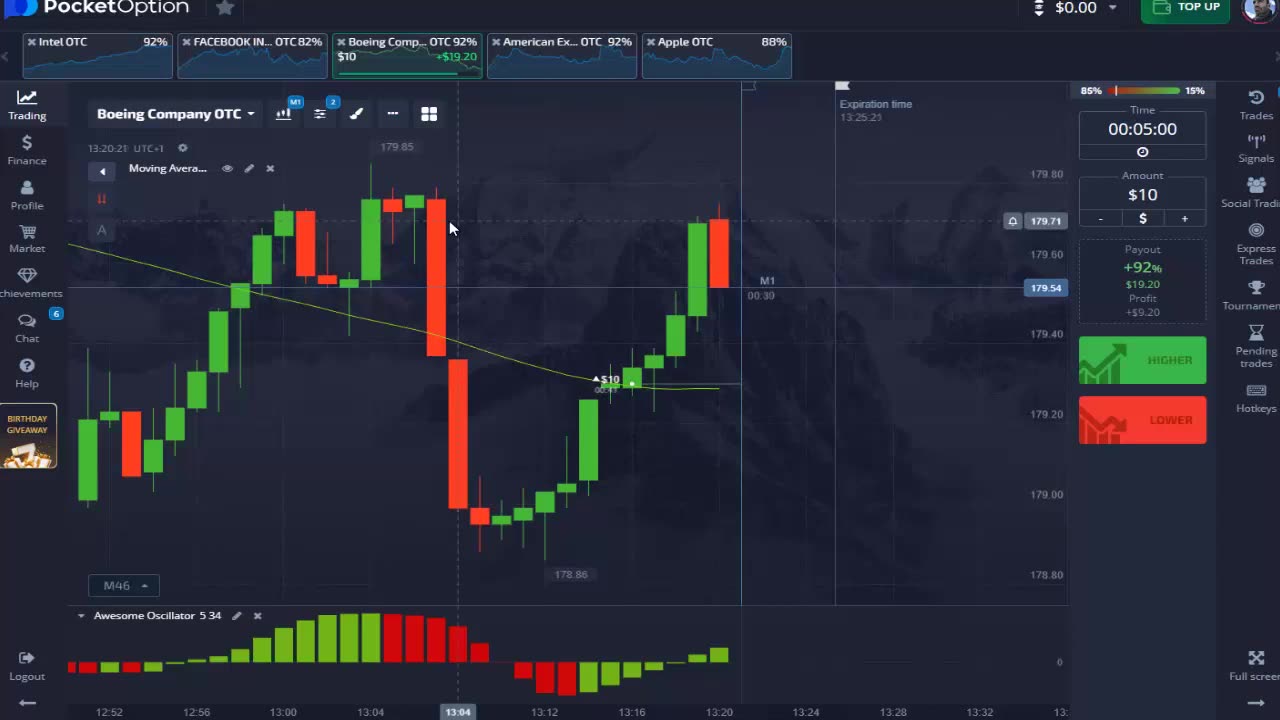Viewport: 1280px width, 720px height.
Task: Switch to the FACEBOOK INC OTC tab
Action: point(252,56)
